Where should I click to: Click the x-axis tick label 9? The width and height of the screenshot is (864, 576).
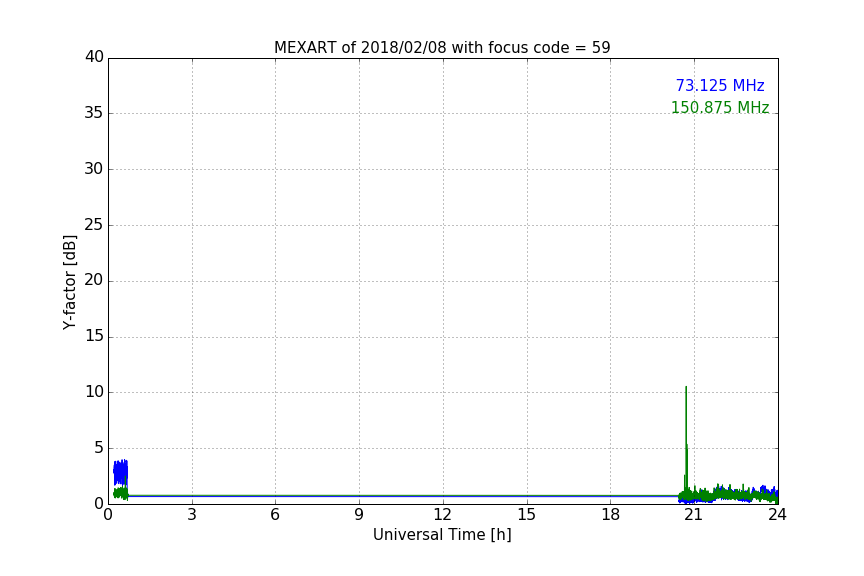(x=359, y=515)
